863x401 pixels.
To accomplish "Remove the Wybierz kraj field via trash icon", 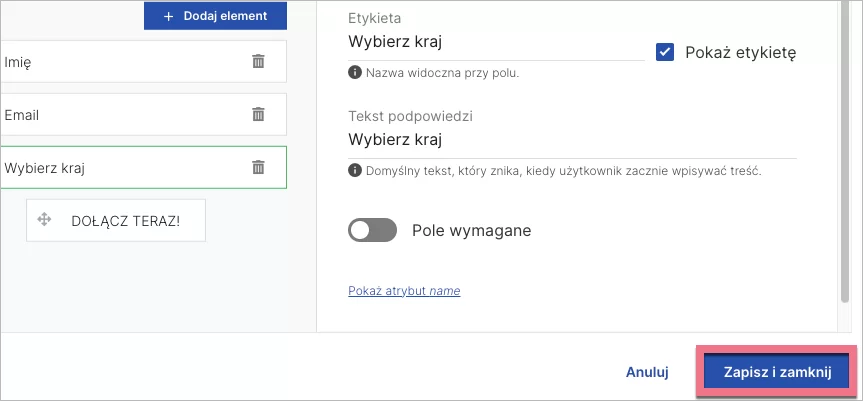I will [x=258, y=167].
